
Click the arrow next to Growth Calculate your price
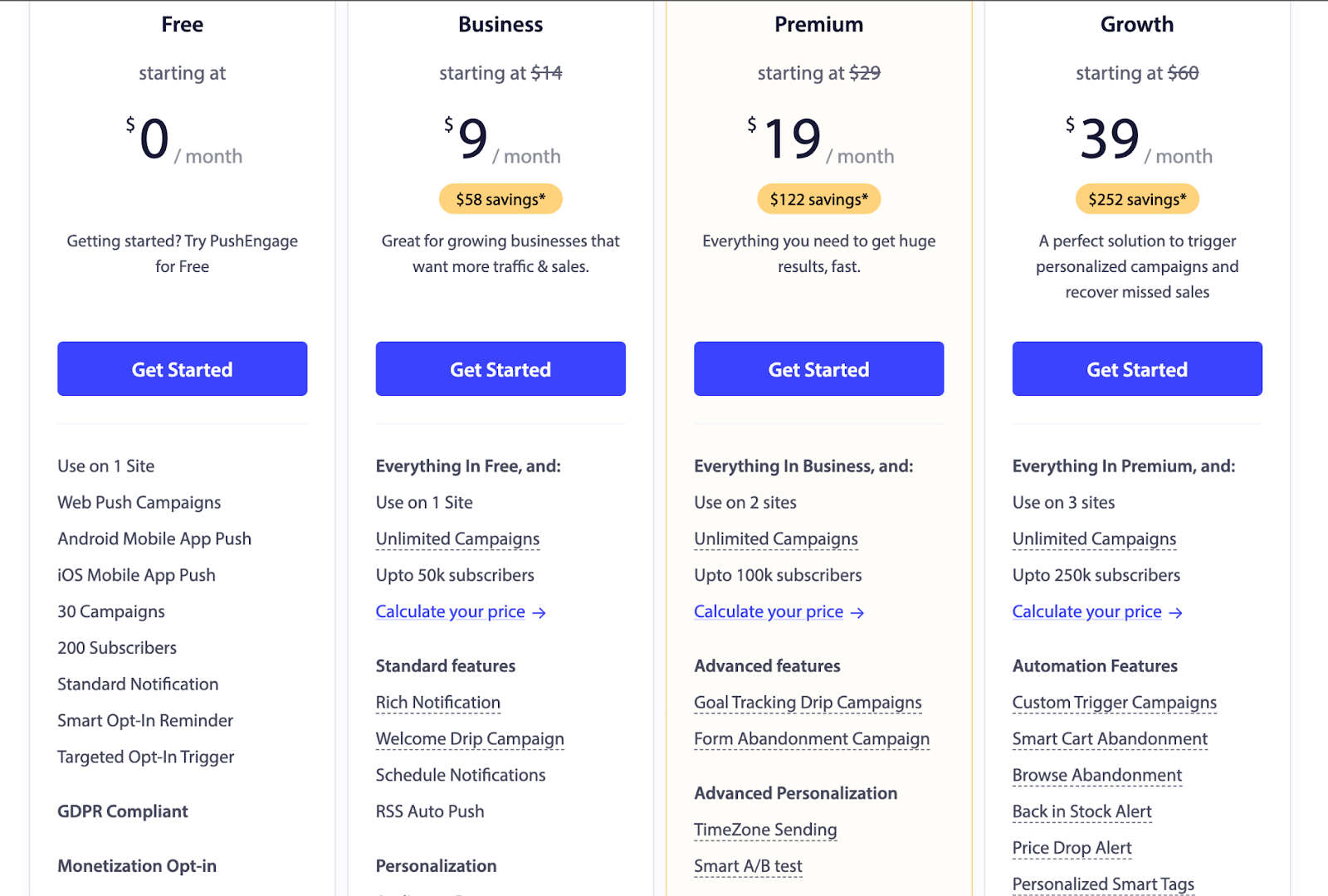1176,613
